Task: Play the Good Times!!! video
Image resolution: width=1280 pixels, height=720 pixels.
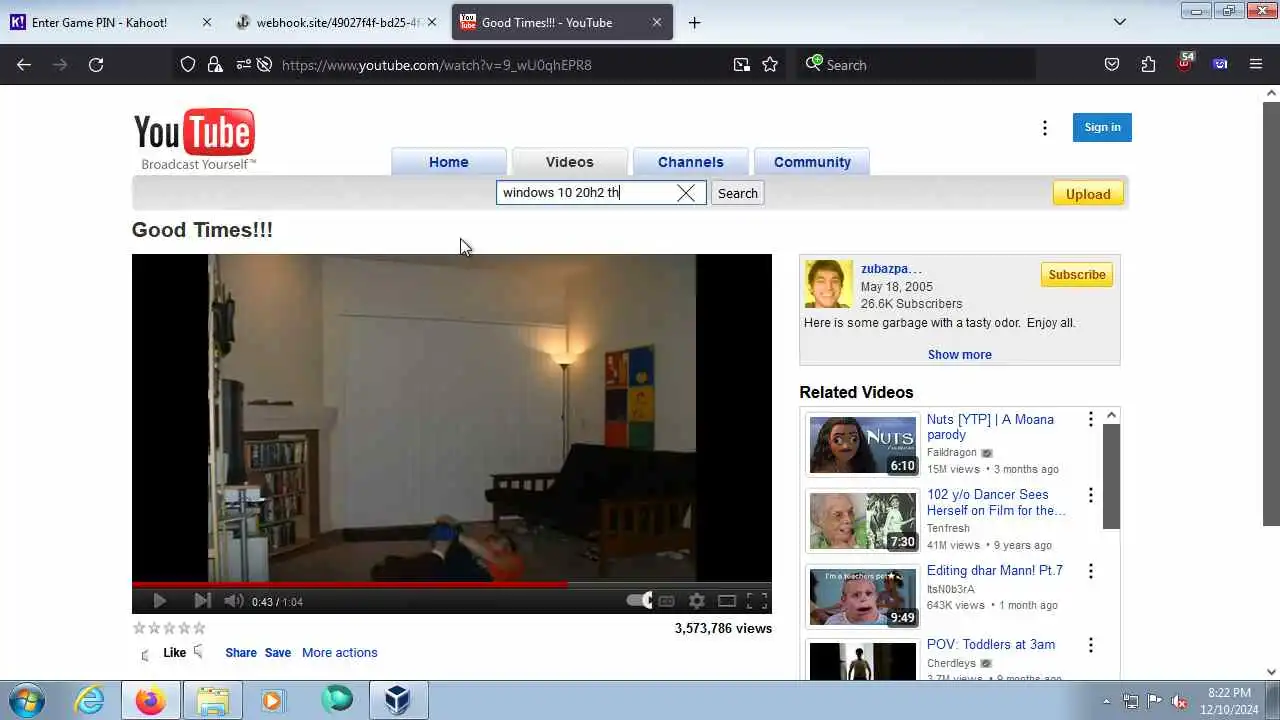Action: tap(159, 601)
